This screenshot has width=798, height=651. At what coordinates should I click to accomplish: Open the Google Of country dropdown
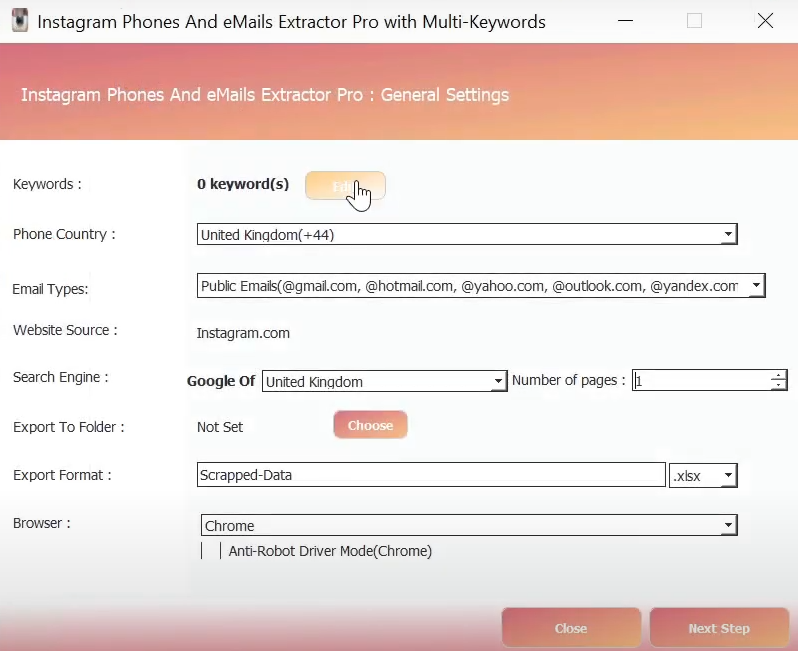(498, 382)
